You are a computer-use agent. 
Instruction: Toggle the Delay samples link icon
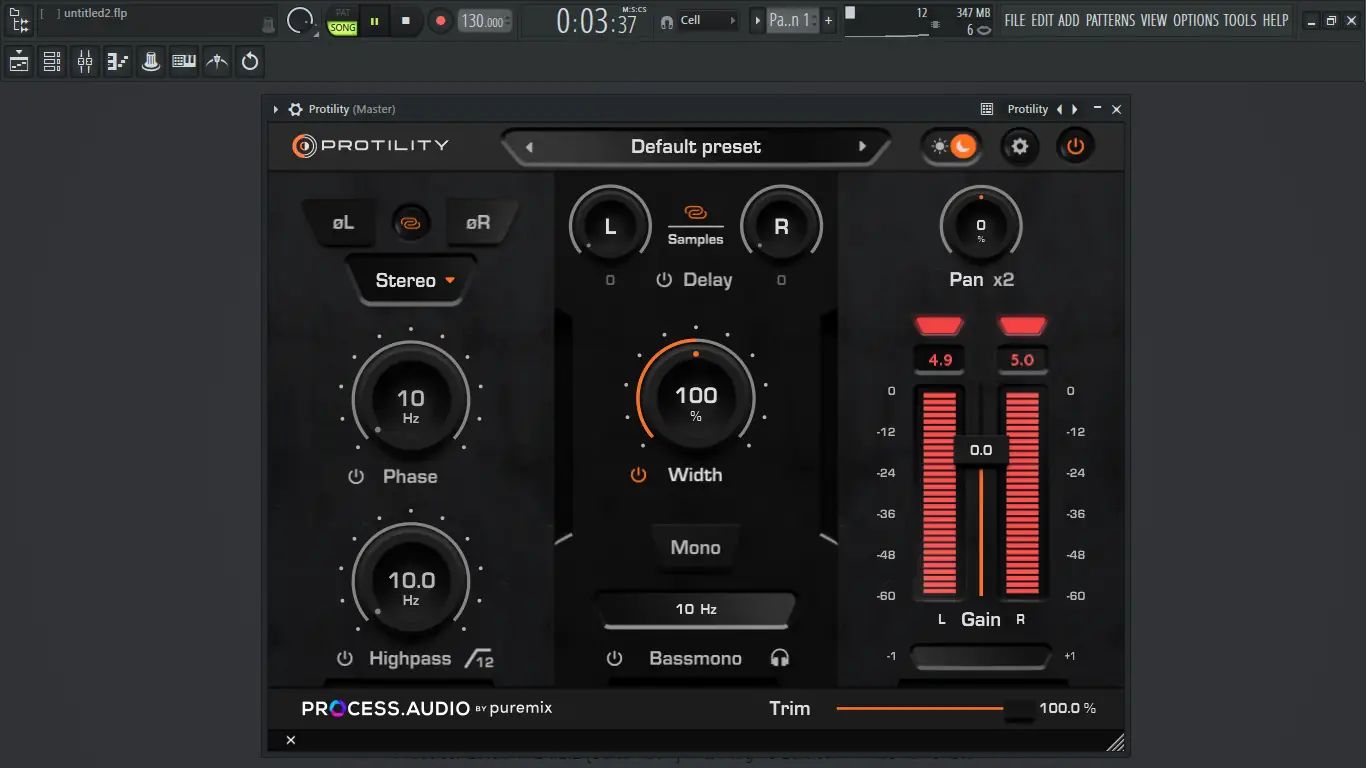pos(695,213)
